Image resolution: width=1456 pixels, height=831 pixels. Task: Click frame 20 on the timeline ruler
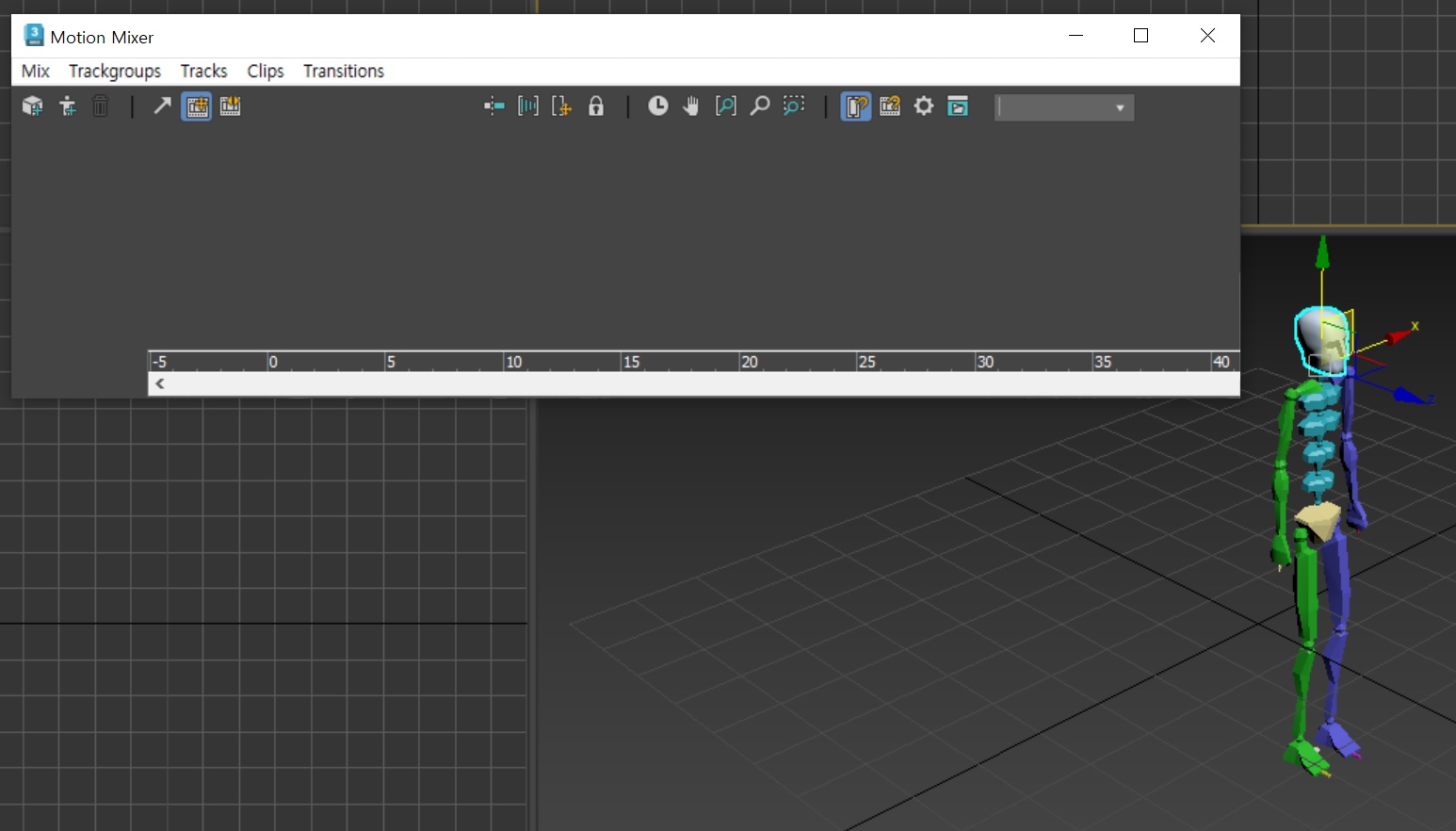751,362
